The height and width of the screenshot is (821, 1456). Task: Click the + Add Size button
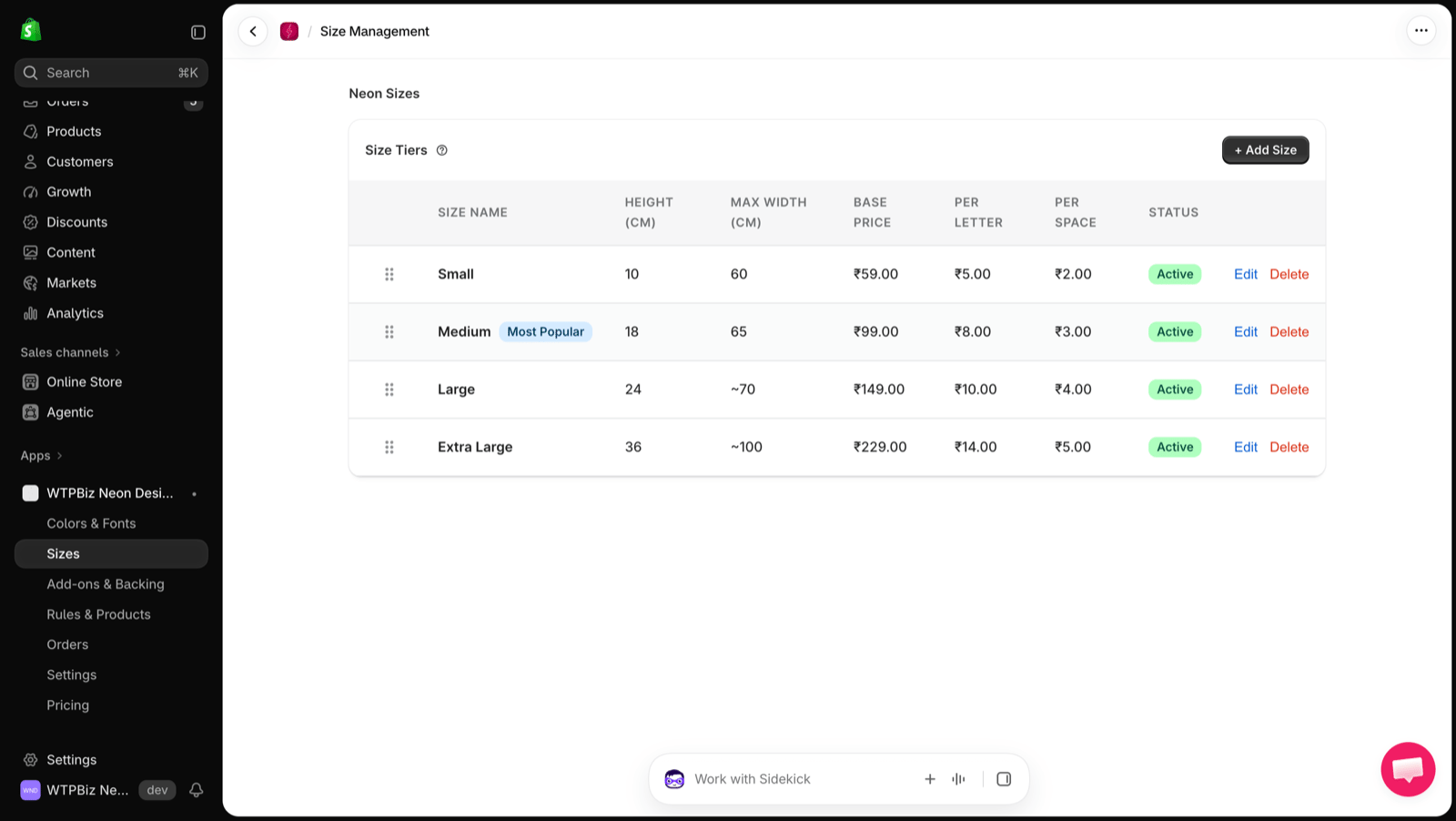1265,150
